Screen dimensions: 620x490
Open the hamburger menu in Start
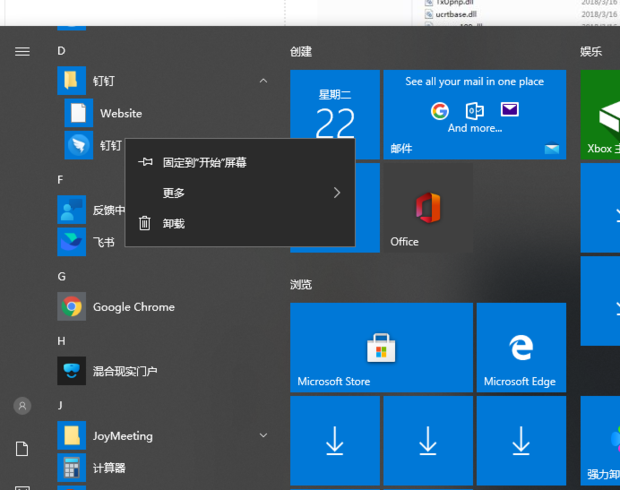pos(22,51)
